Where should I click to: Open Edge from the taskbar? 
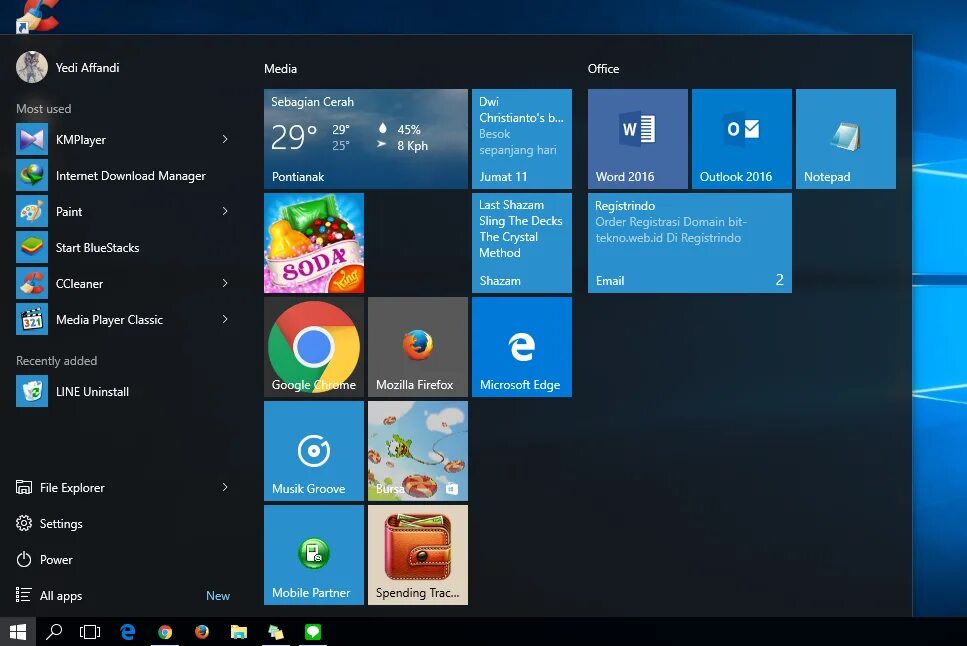click(128, 631)
